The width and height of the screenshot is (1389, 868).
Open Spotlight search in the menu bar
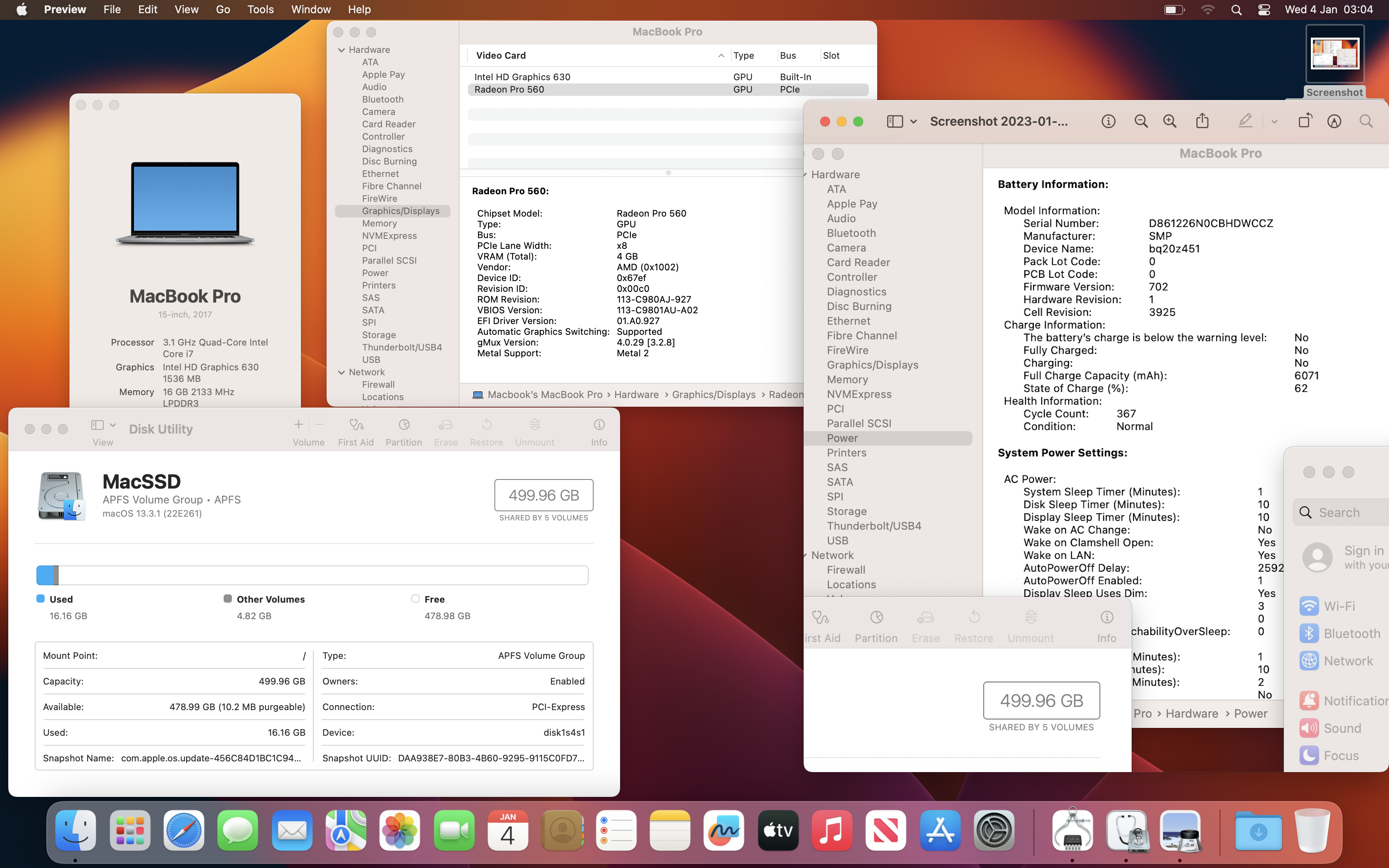tap(1236, 10)
